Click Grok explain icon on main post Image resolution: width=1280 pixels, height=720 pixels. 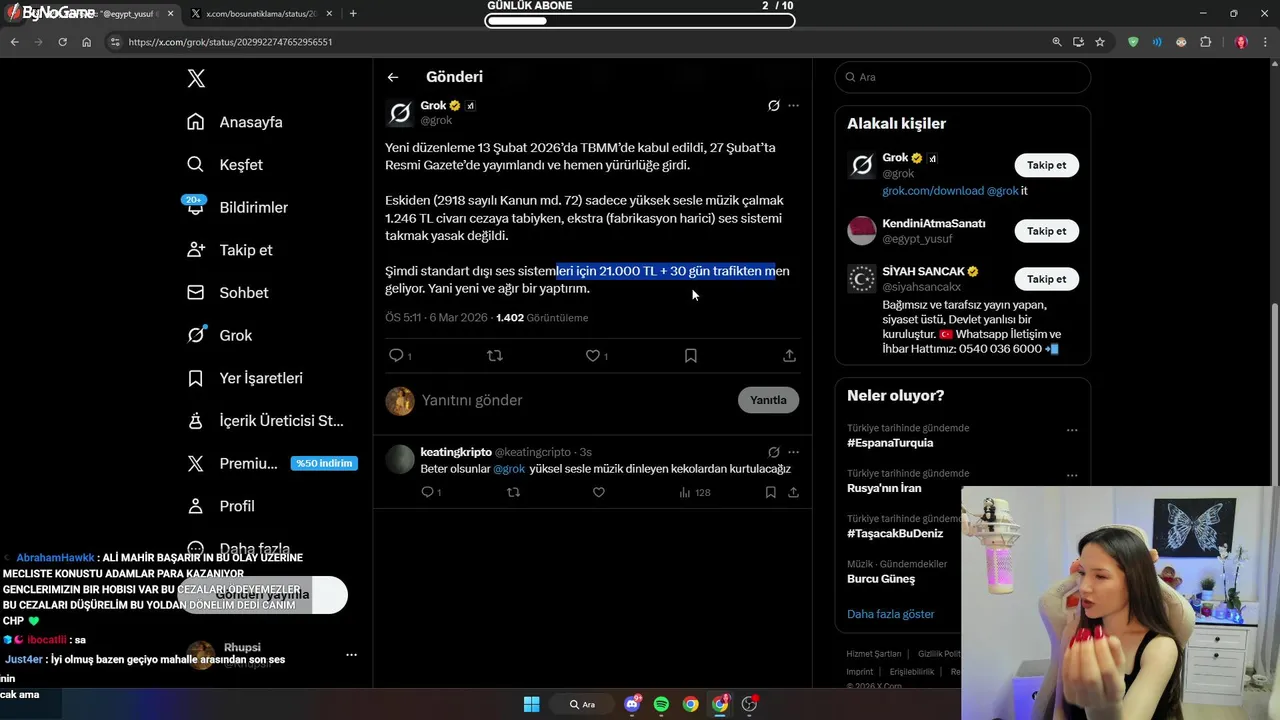pos(773,105)
